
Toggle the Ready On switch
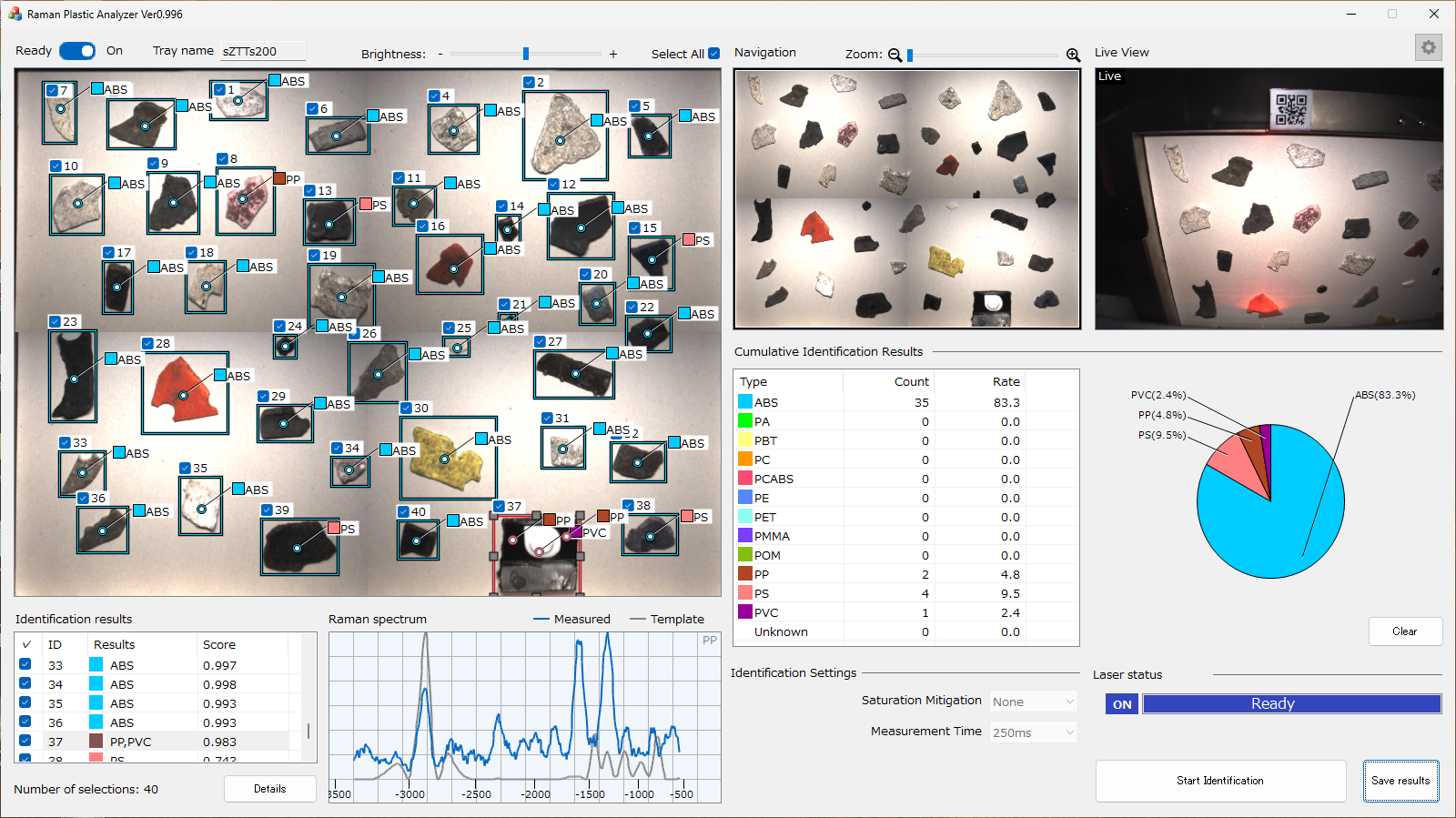77,51
